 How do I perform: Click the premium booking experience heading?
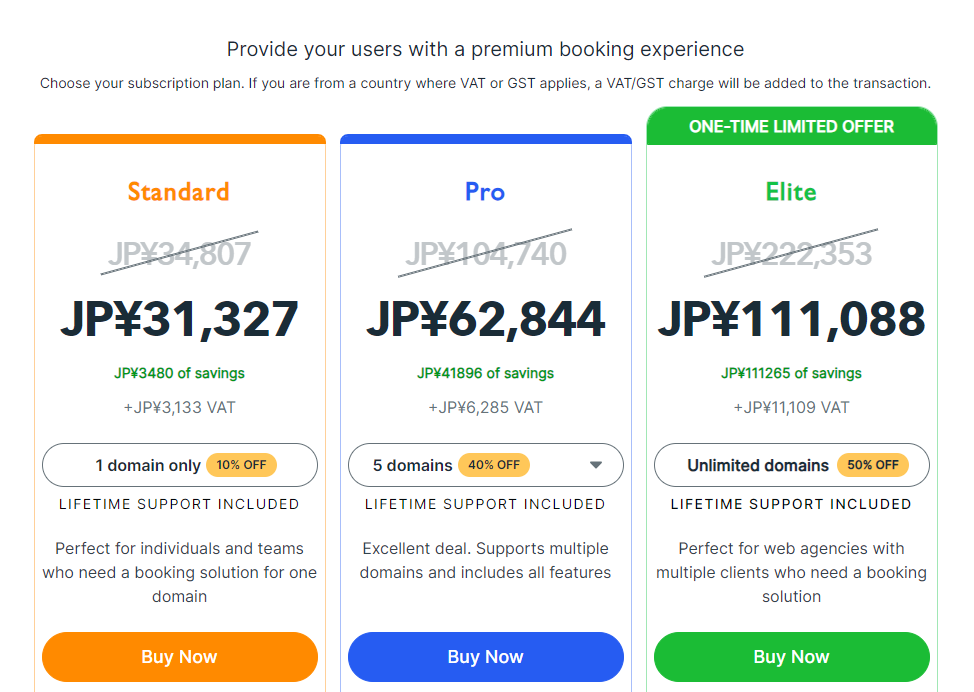coord(485,49)
